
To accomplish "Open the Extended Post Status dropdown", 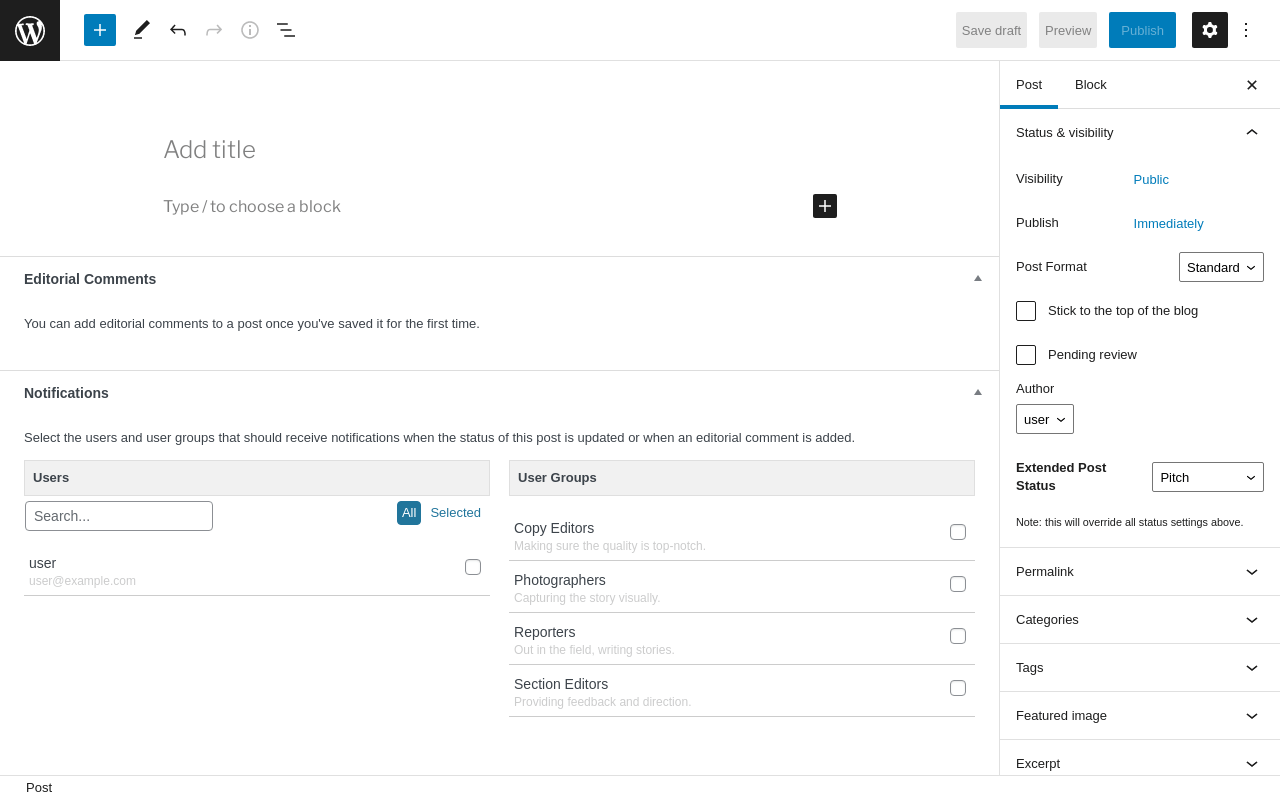I will [x=1208, y=477].
